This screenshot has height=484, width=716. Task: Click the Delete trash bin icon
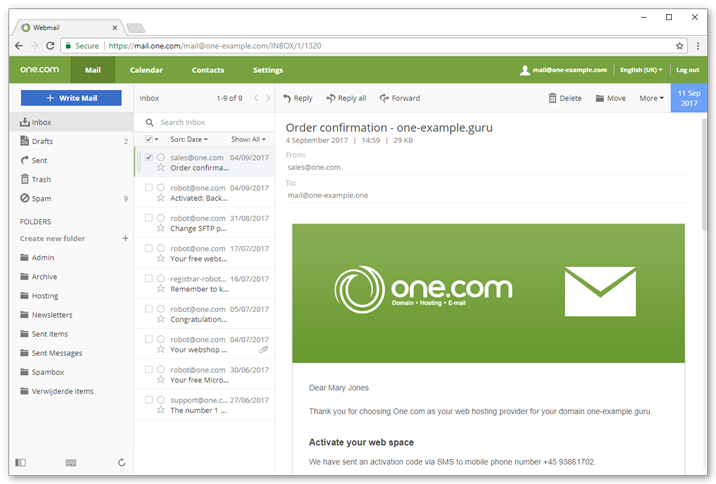(553, 98)
